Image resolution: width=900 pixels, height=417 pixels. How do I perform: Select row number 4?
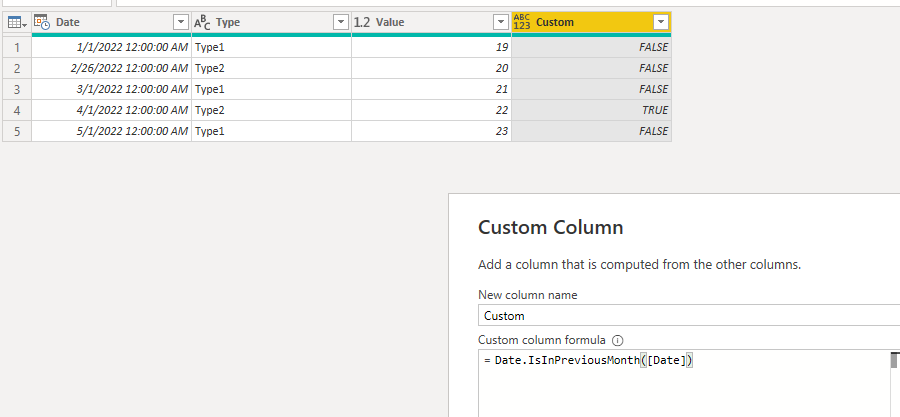pos(17,110)
